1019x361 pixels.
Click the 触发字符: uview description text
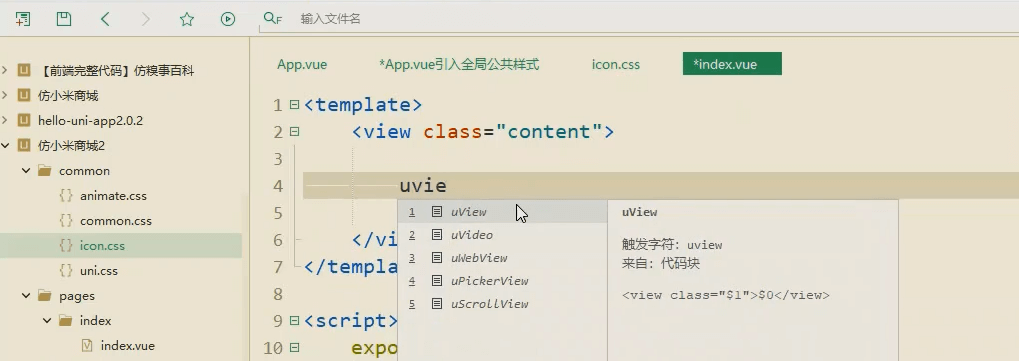pos(672,245)
